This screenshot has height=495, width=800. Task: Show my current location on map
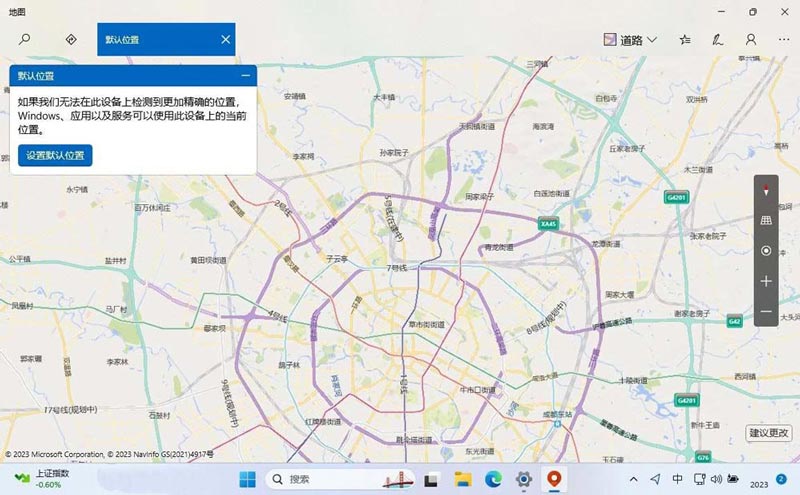click(766, 251)
